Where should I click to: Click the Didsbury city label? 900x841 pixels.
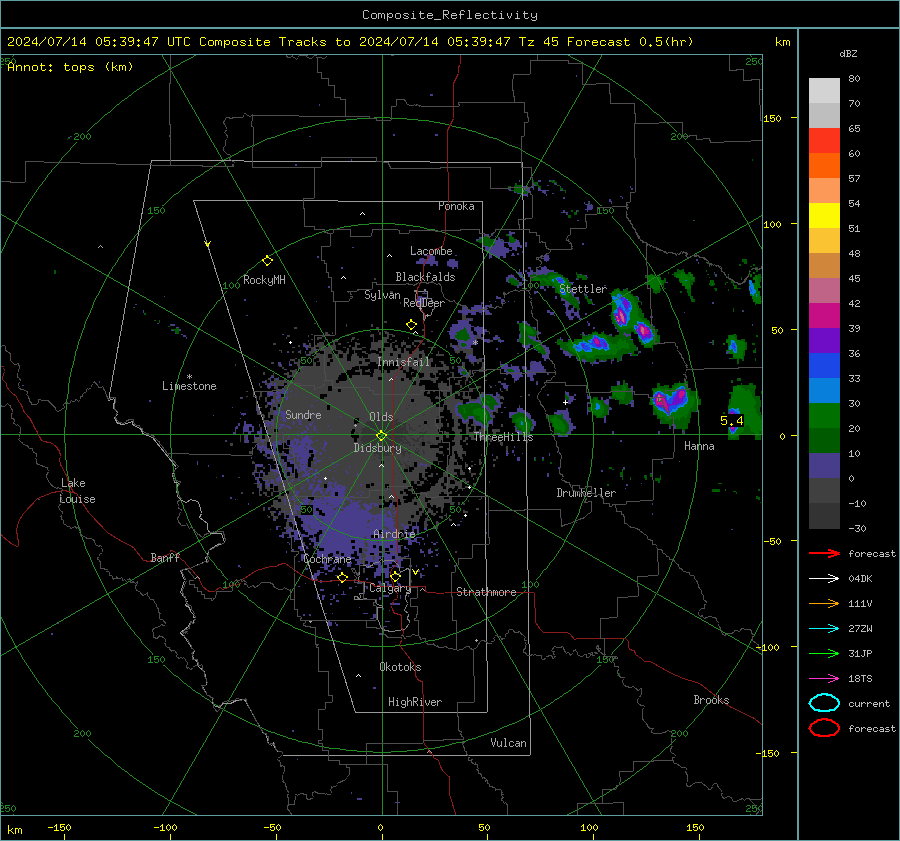coord(378,448)
